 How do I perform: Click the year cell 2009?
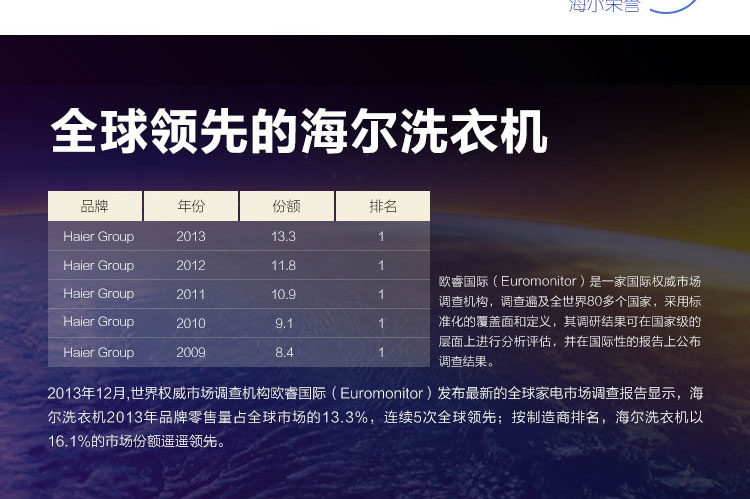coord(191,353)
